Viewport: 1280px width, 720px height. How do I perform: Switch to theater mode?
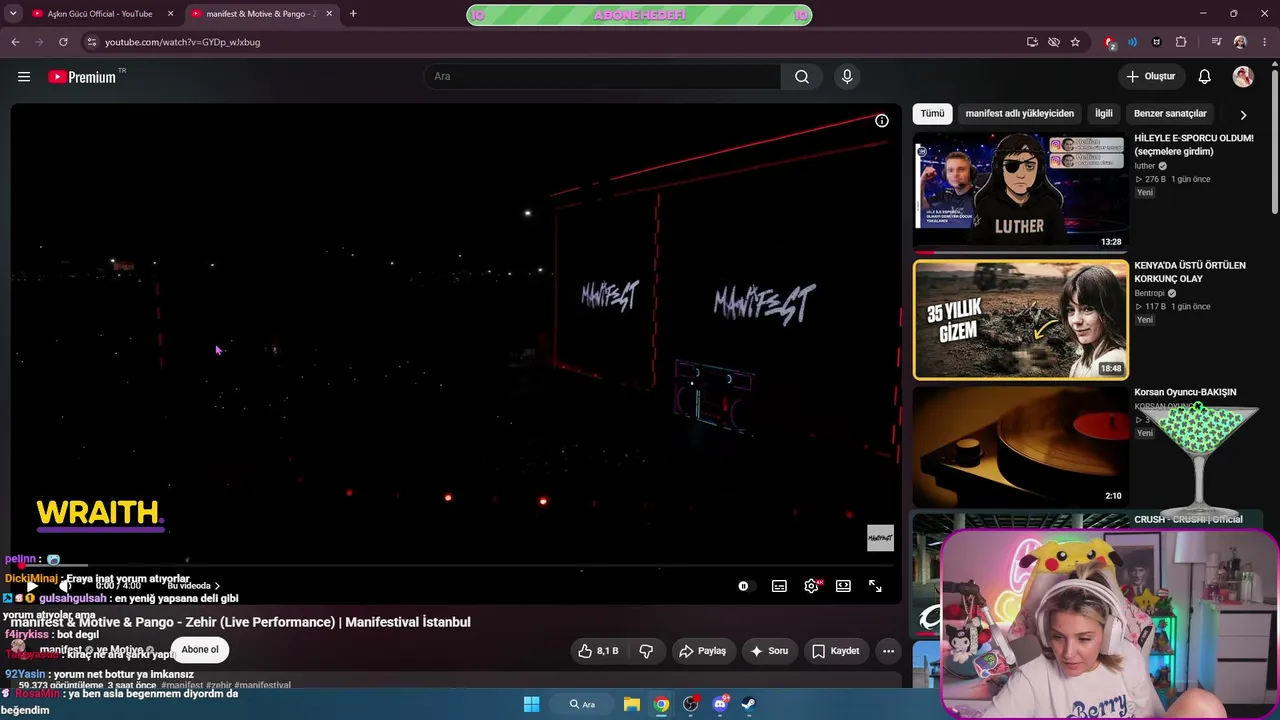[x=843, y=586]
